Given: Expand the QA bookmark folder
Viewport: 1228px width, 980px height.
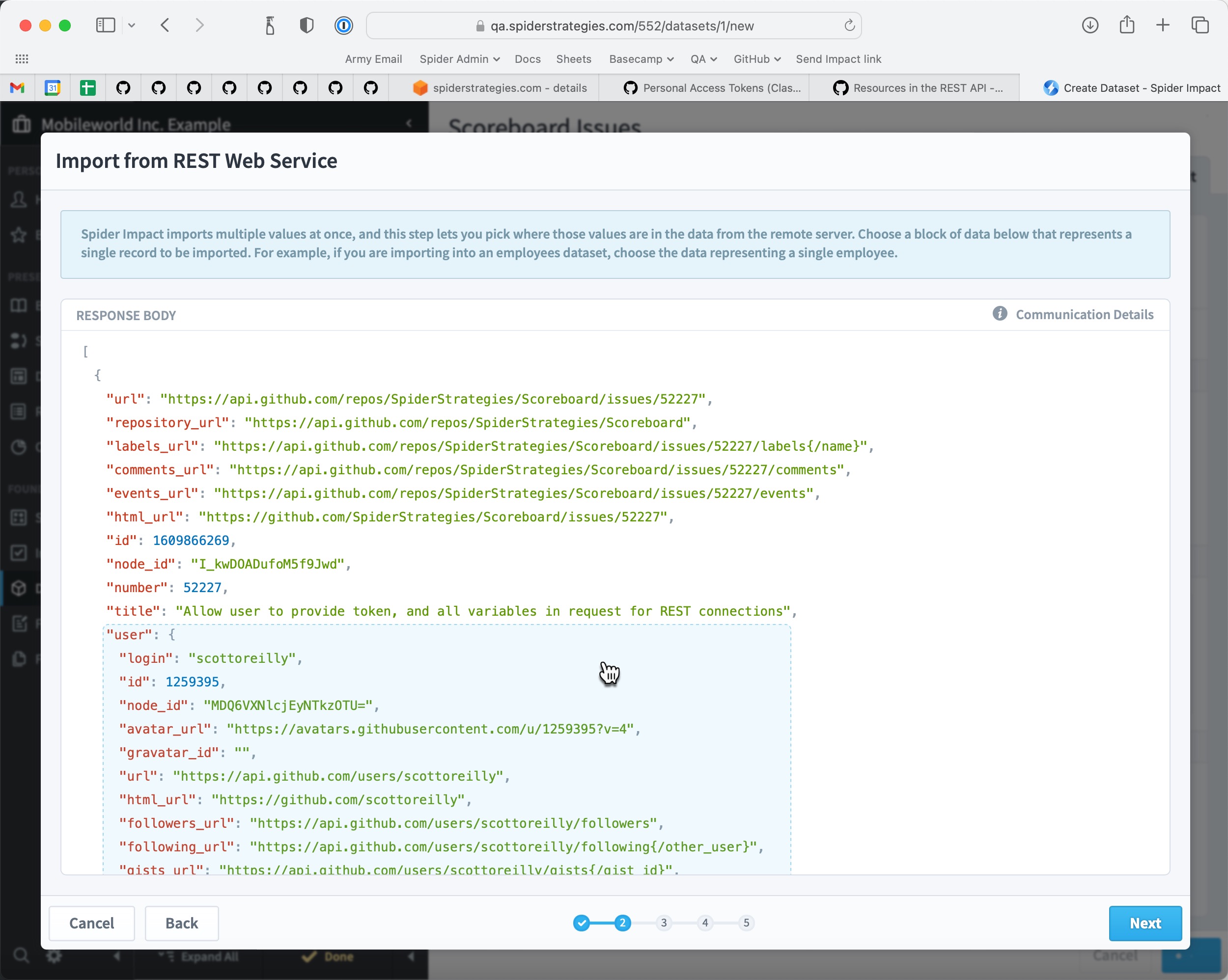Looking at the screenshot, I should coord(703,59).
